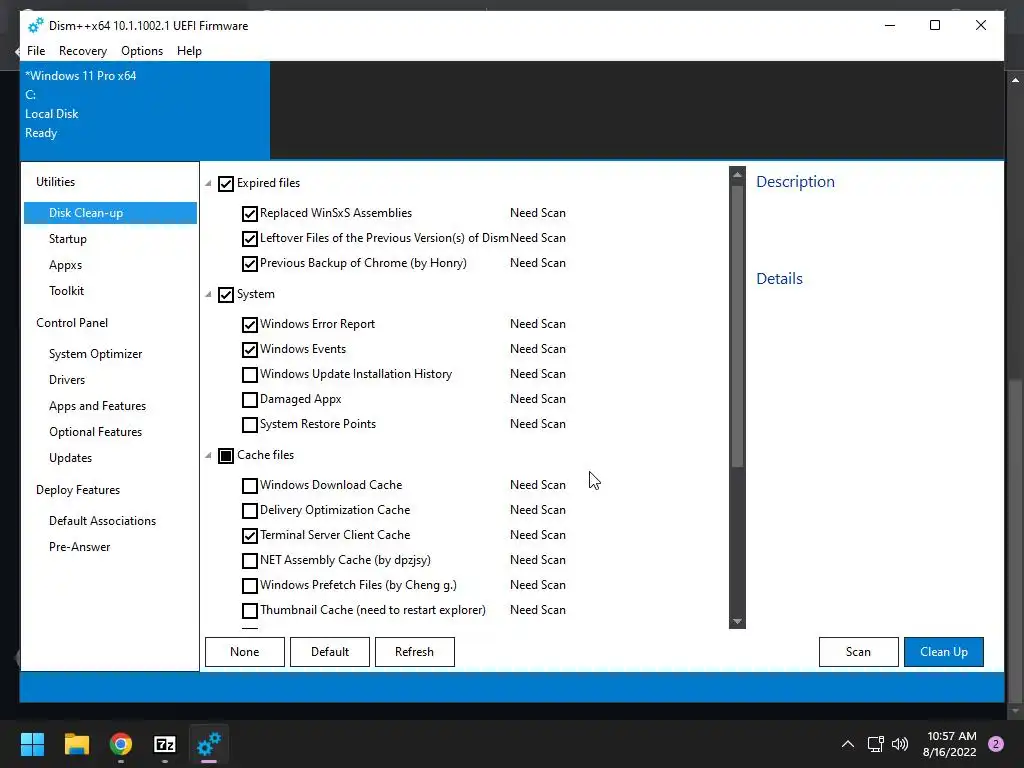1024x768 pixels.
Task: Click the taskbar clock showing 10:57 AM
Action: tap(950, 744)
